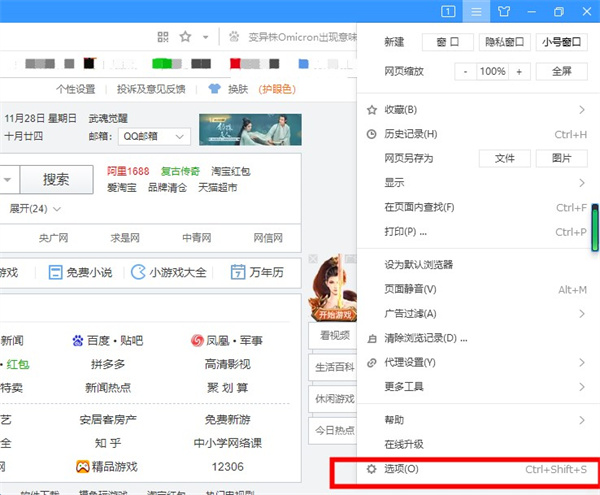Viewport: 600px width, 495px height.
Task: Open 历史记录(H) from the menu
Action: pyautogui.click(x=411, y=134)
